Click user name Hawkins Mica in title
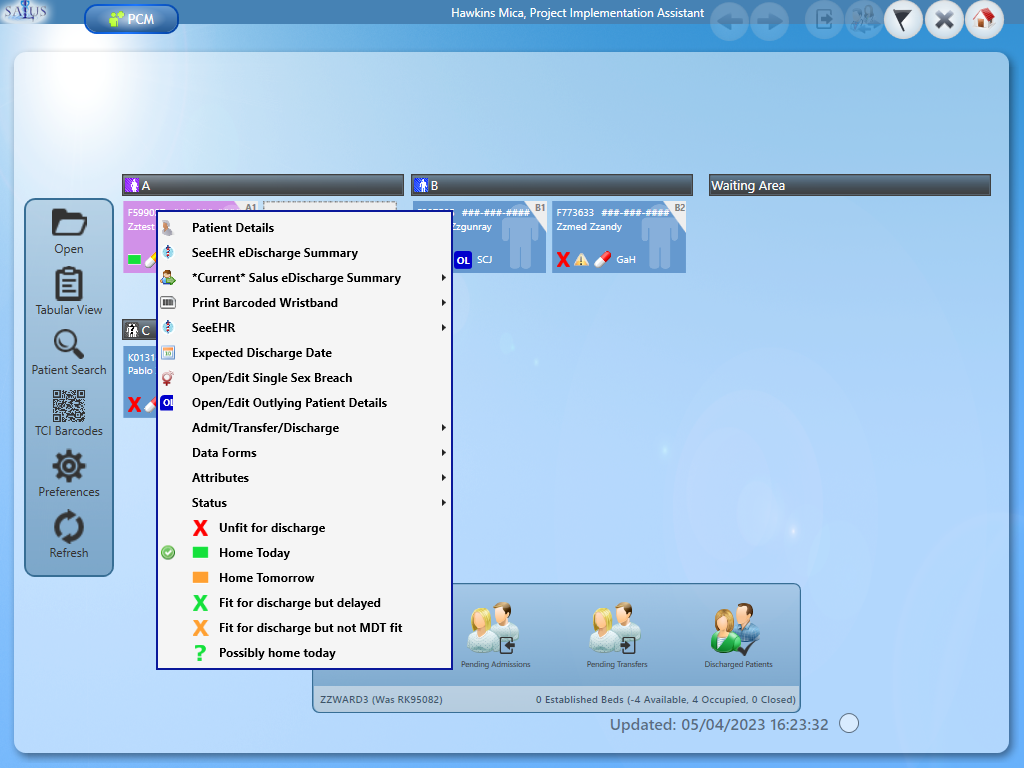 577,13
